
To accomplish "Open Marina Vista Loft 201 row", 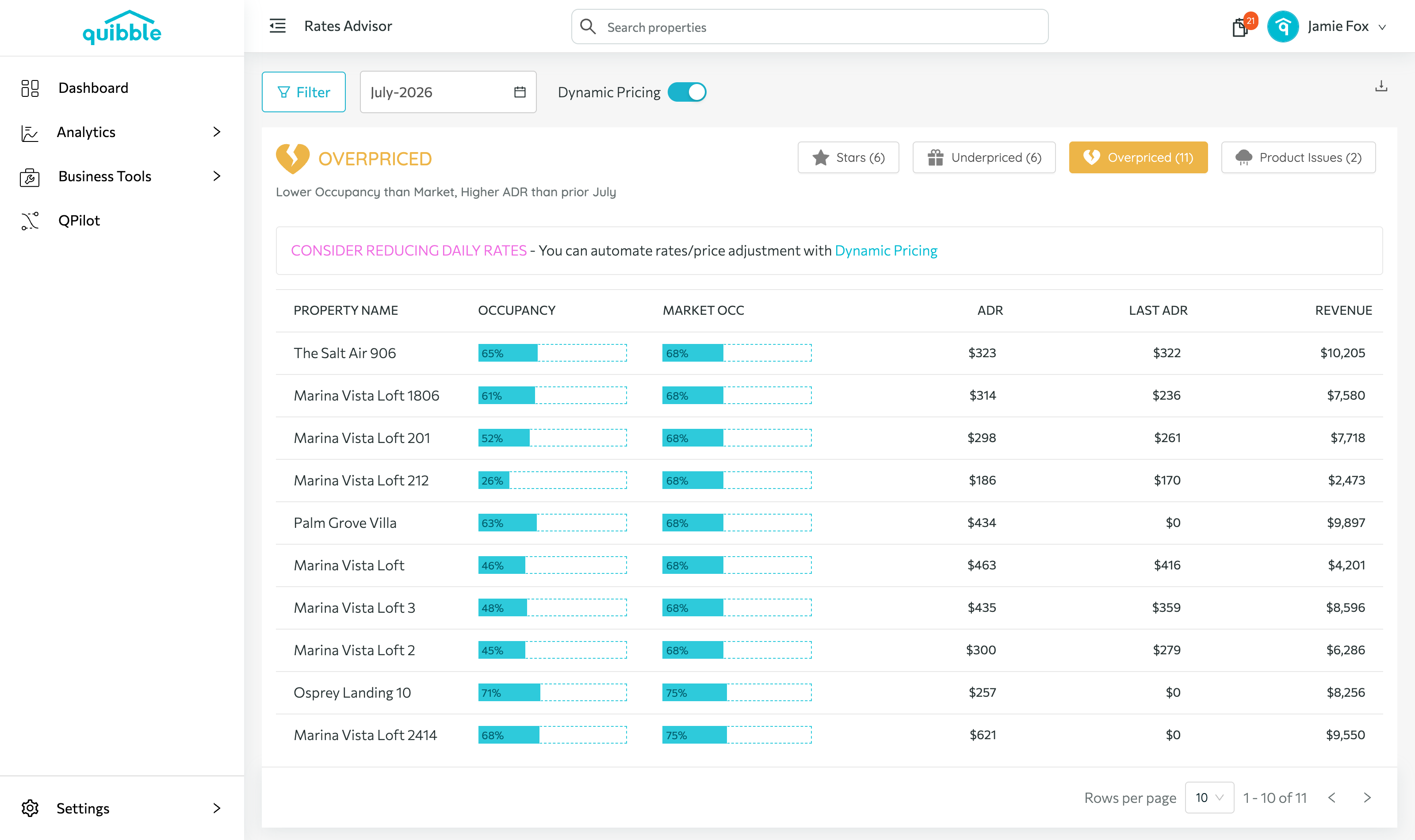I will (x=829, y=438).
